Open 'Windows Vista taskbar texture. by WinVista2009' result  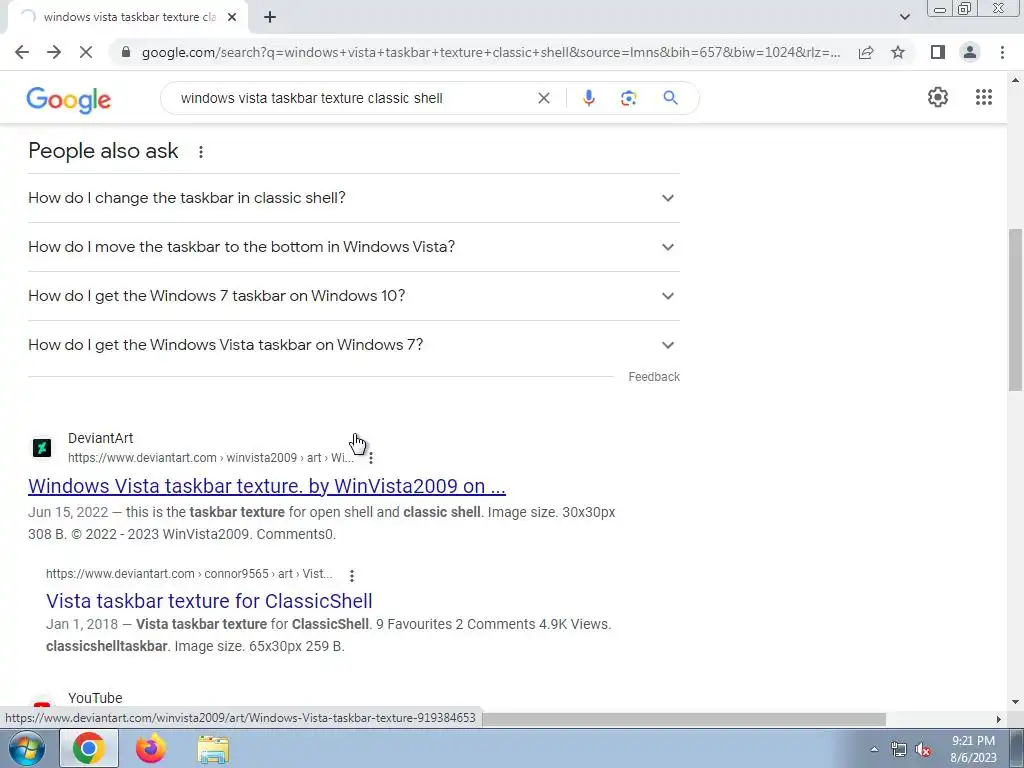(266, 486)
